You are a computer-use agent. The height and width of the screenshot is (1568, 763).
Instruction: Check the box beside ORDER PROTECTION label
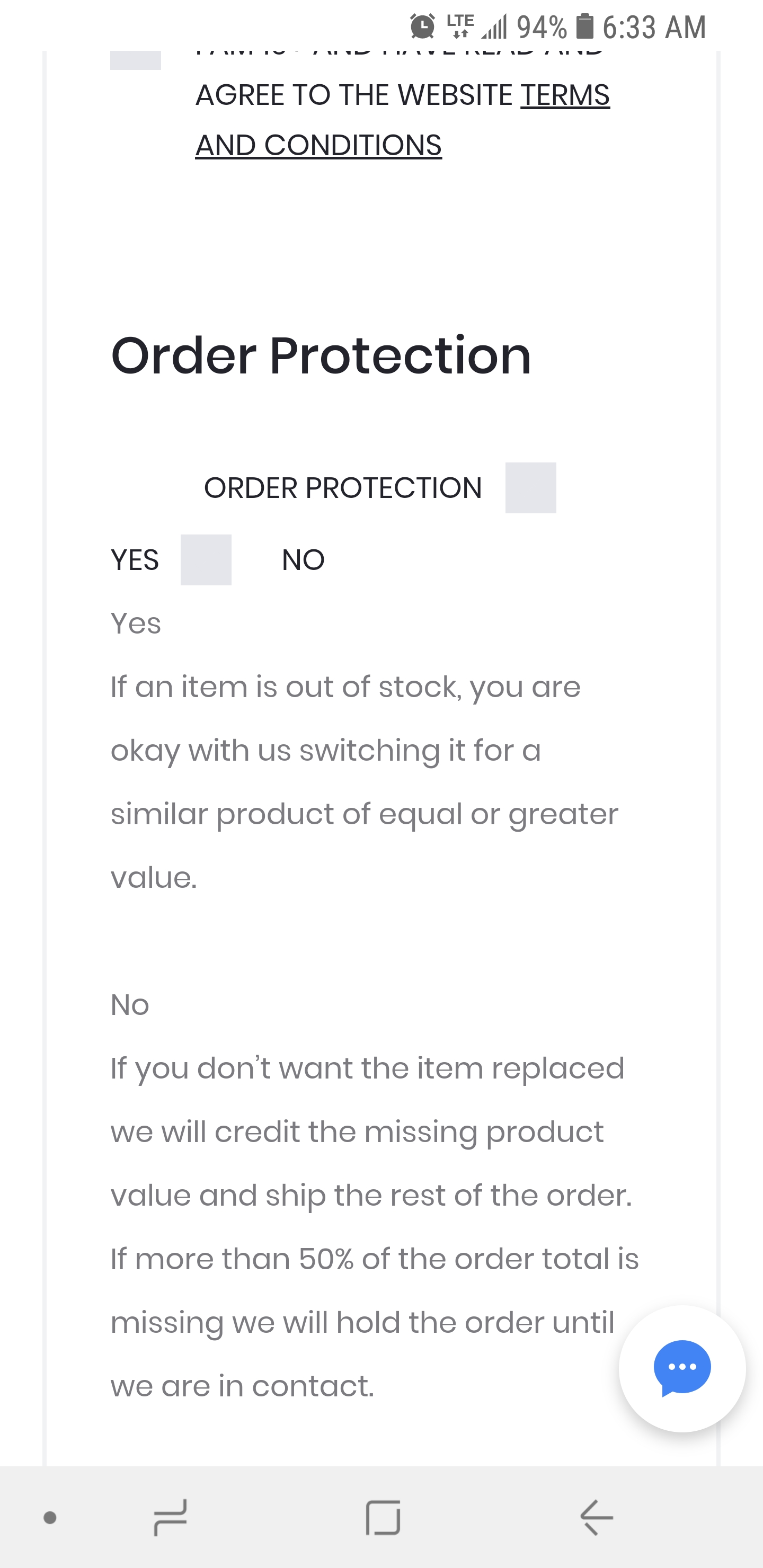530,487
